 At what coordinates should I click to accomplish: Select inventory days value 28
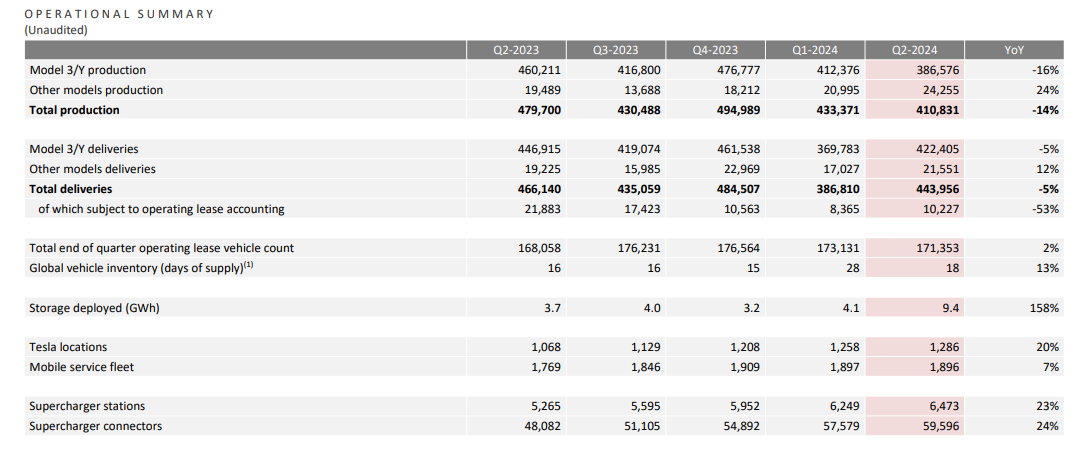click(x=852, y=267)
